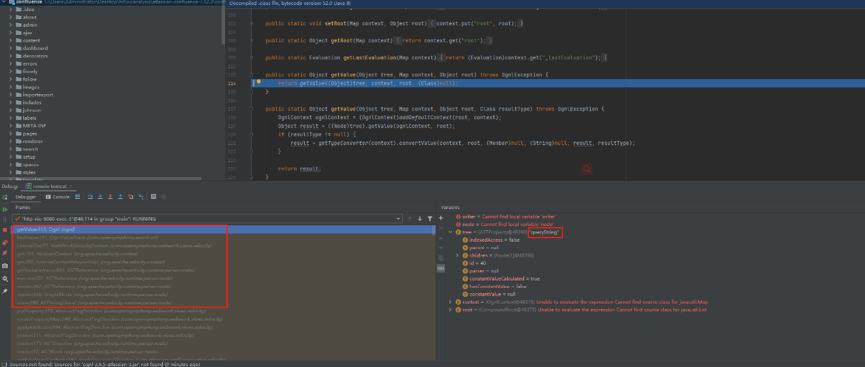Close the remote tomcat tab

coord(71,186)
